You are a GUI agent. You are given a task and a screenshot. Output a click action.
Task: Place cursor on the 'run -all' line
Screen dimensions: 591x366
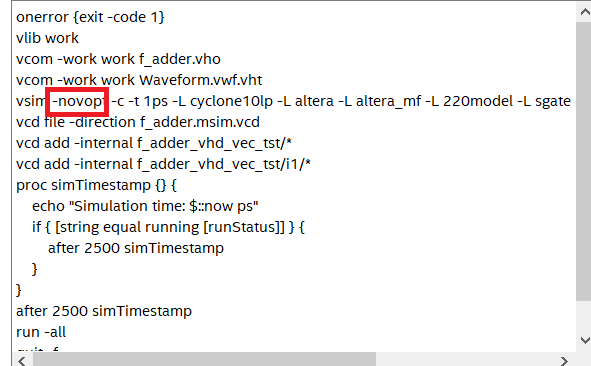tap(41, 332)
